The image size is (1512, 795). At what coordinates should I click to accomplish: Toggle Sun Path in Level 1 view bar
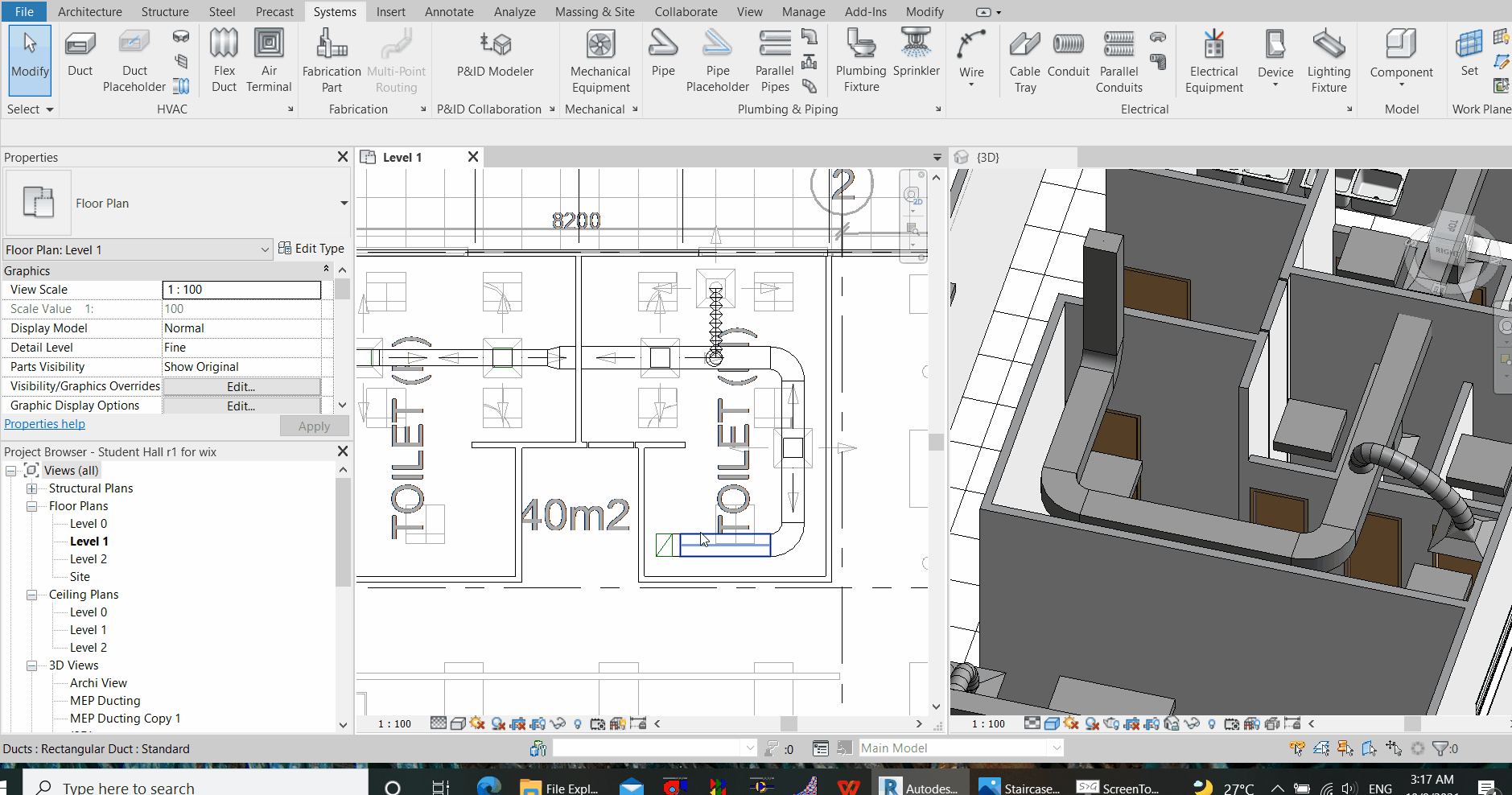pos(477,723)
